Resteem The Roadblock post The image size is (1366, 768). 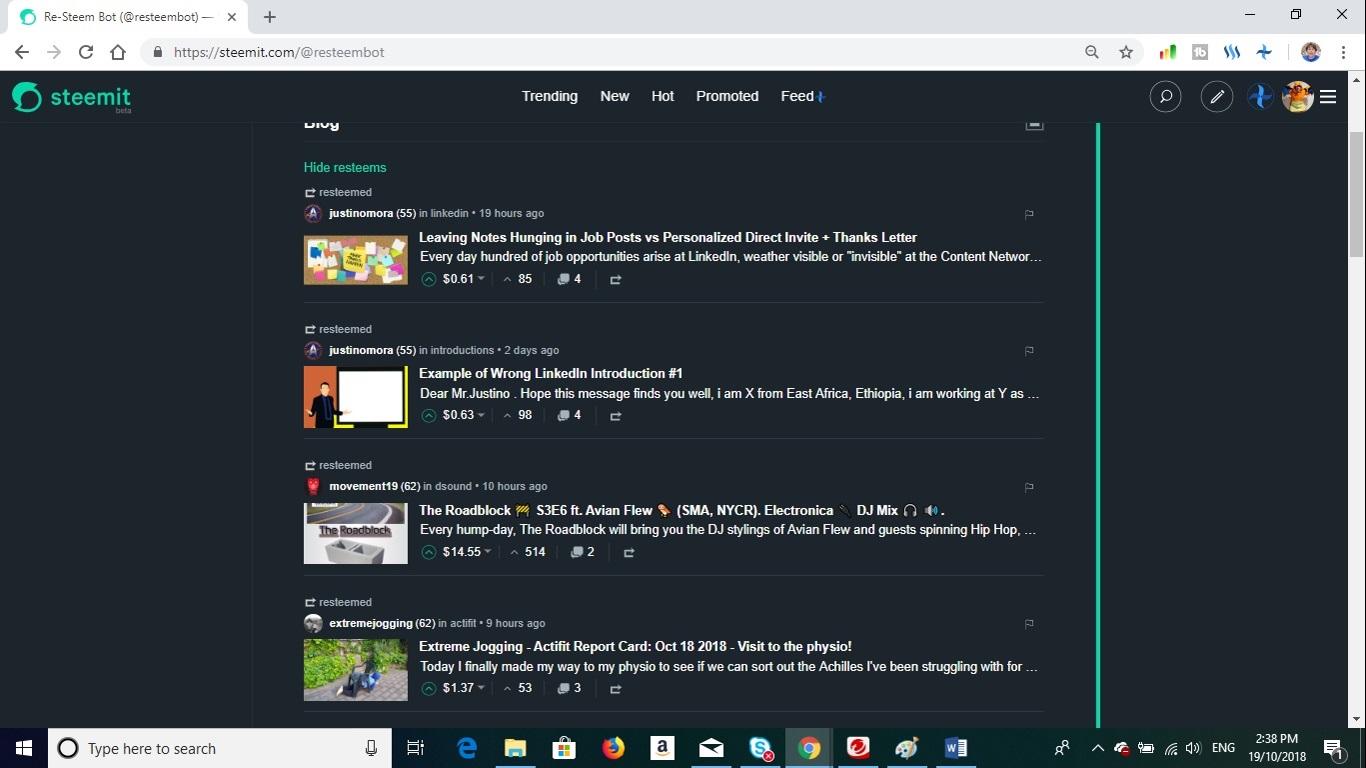[x=629, y=552]
